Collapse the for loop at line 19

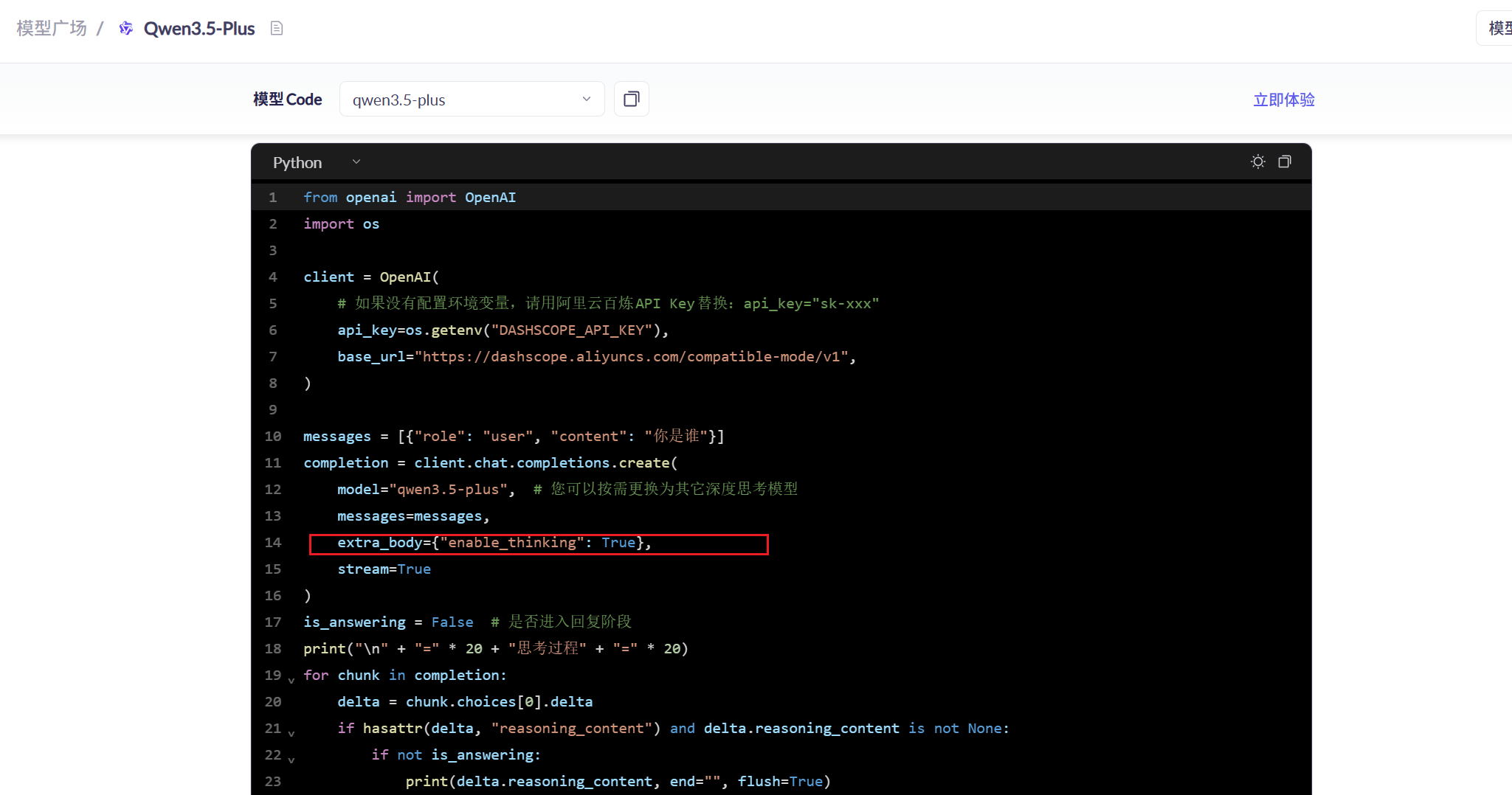(291, 680)
